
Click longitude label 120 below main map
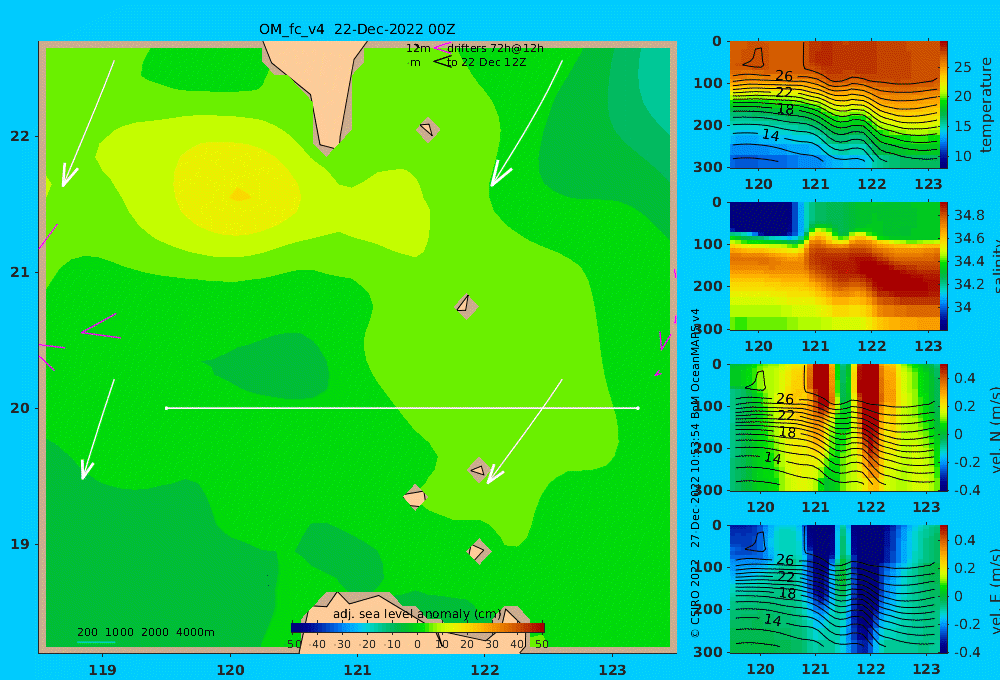tap(230, 670)
